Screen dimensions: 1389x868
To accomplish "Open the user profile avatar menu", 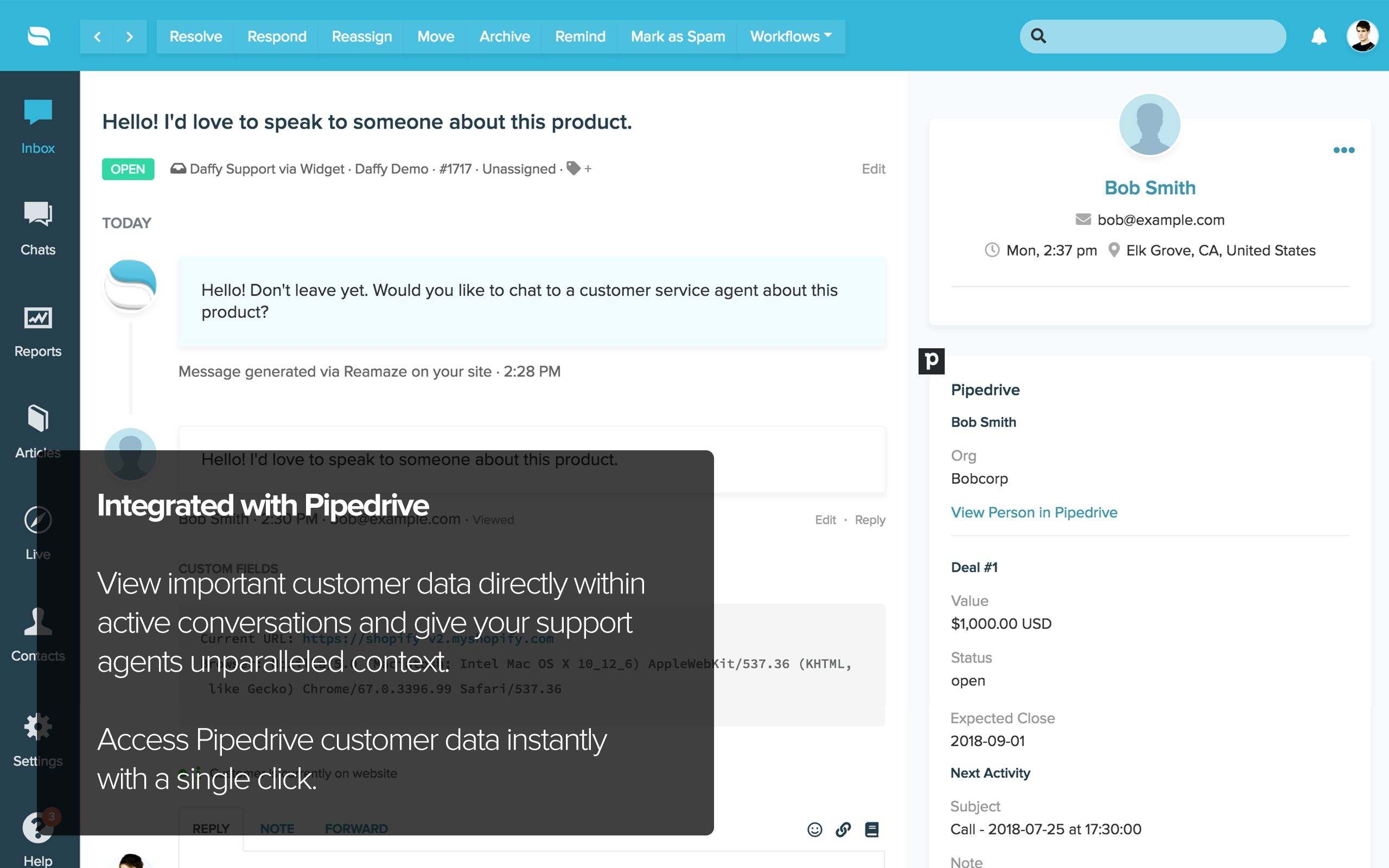I will [x=1362, y=36].
